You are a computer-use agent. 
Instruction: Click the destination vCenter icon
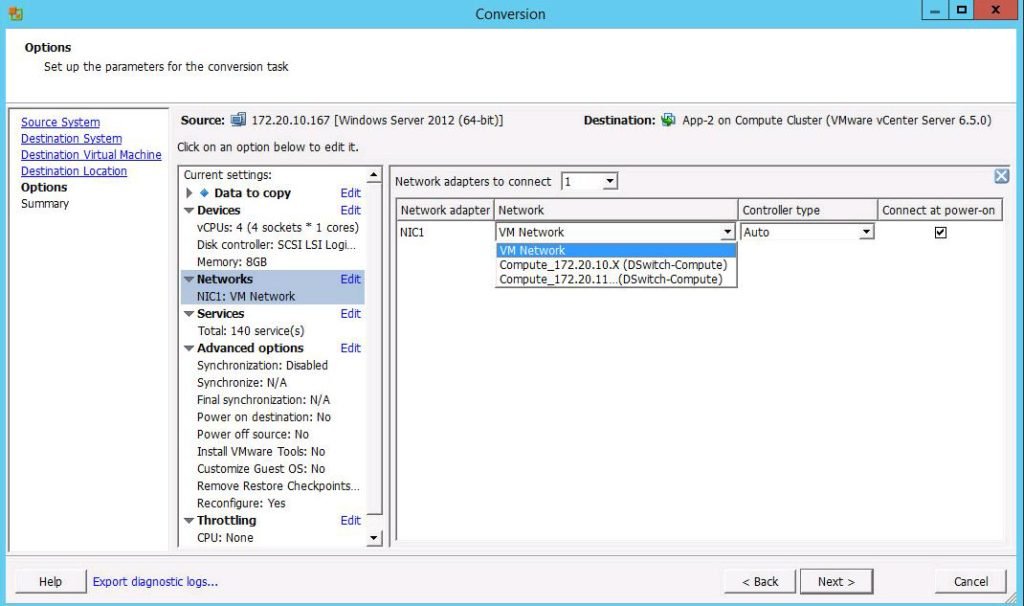[668, 120]
